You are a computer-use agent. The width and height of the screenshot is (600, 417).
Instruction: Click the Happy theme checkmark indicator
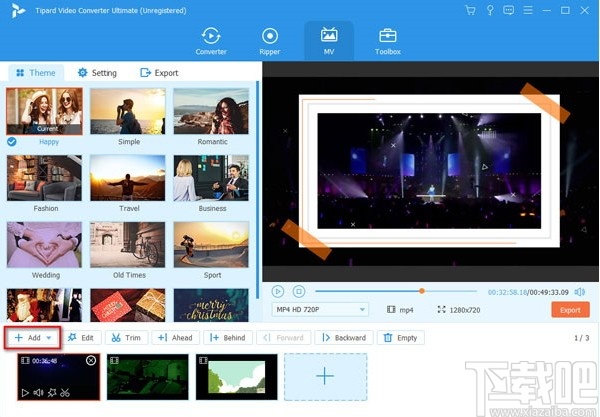click(x=12, y=142)
